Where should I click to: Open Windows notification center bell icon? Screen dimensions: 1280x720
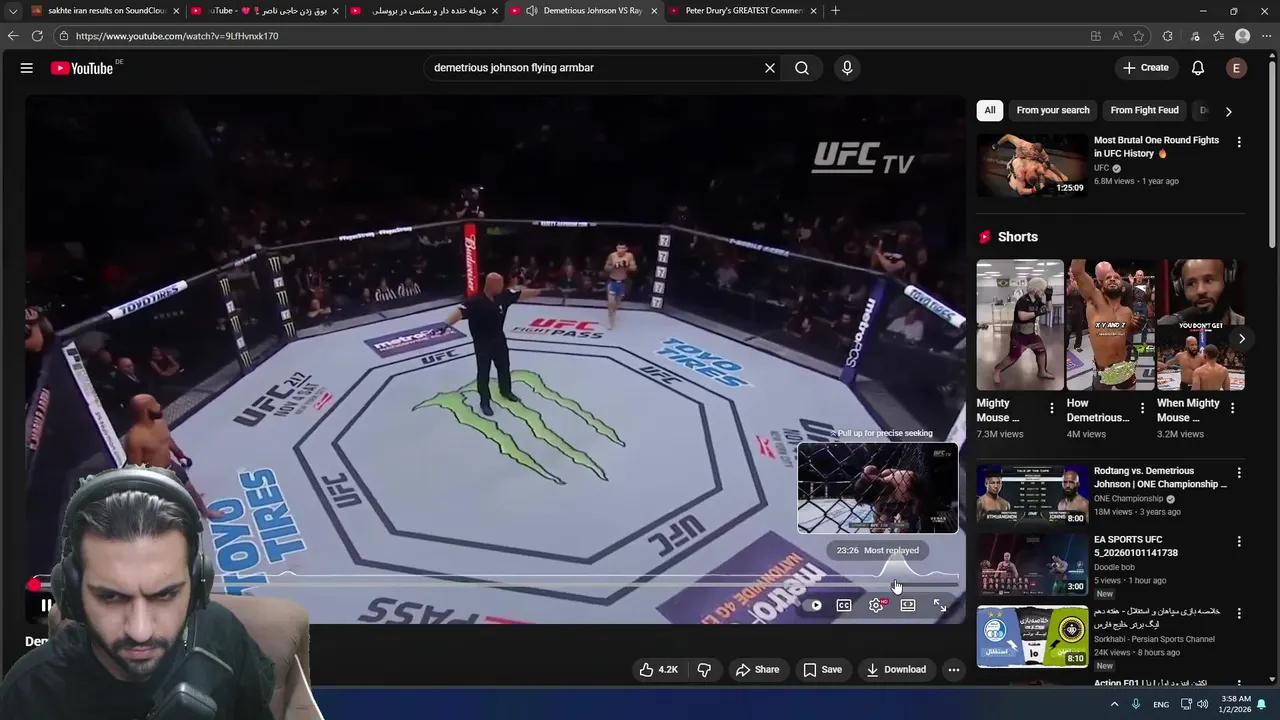1261,704
